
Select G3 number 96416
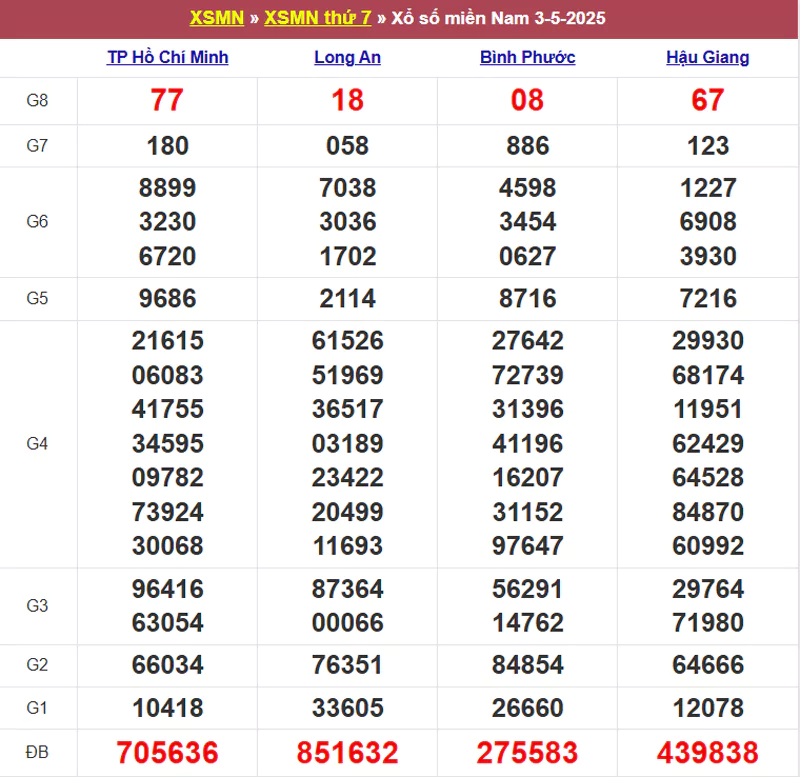pos(168,589)
